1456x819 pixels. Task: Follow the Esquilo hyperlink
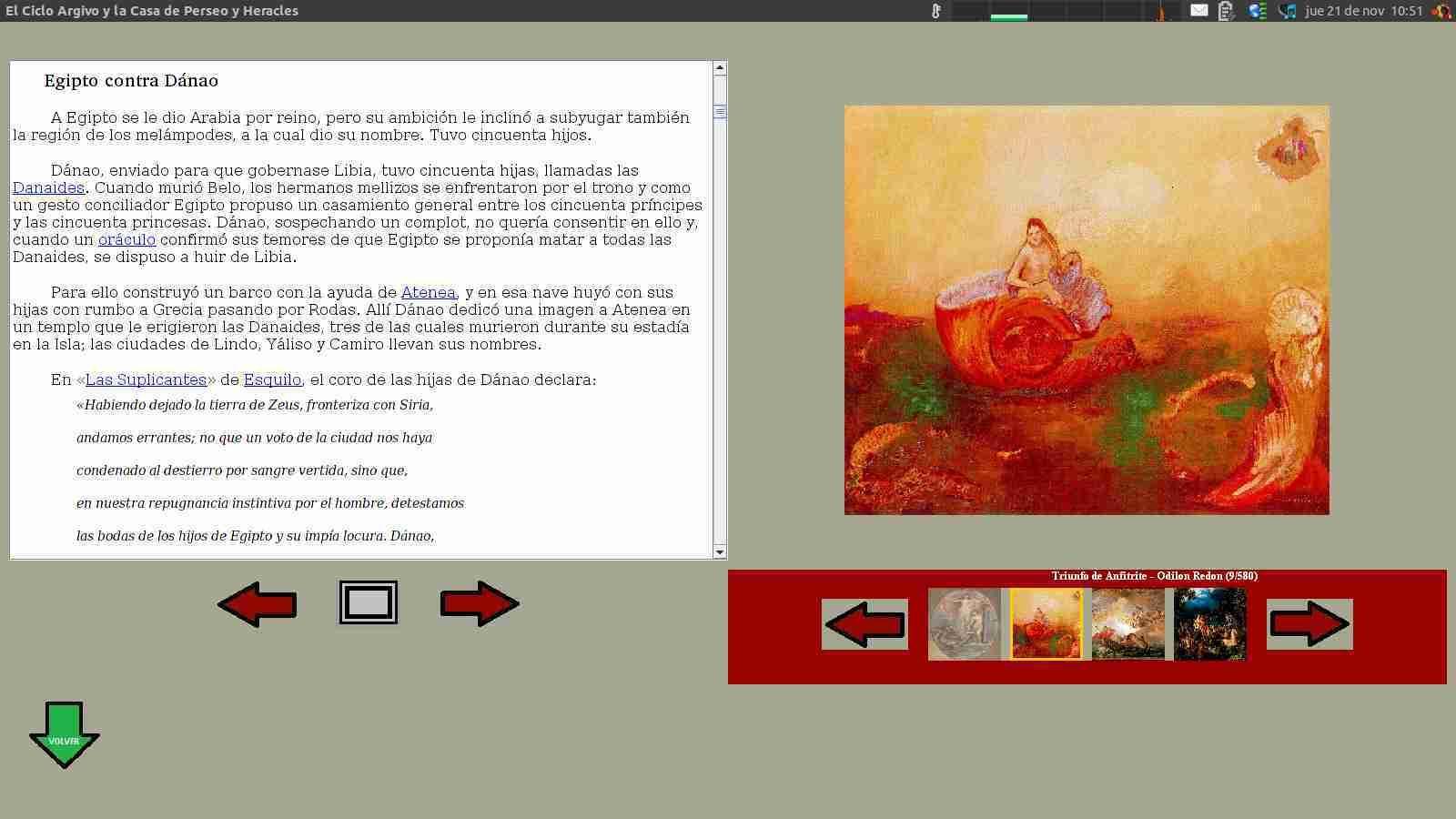pyautogui.click(x=272, y=379)
